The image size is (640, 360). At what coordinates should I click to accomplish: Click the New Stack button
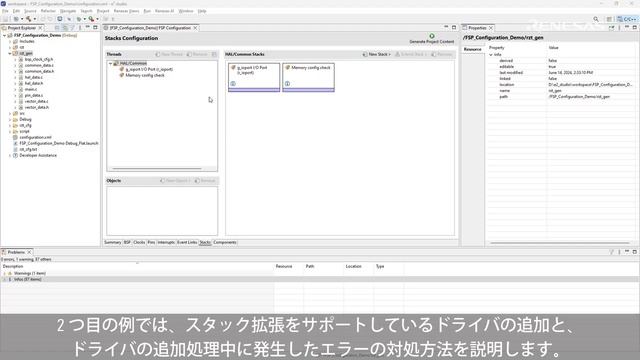click(x=376, y=54)
